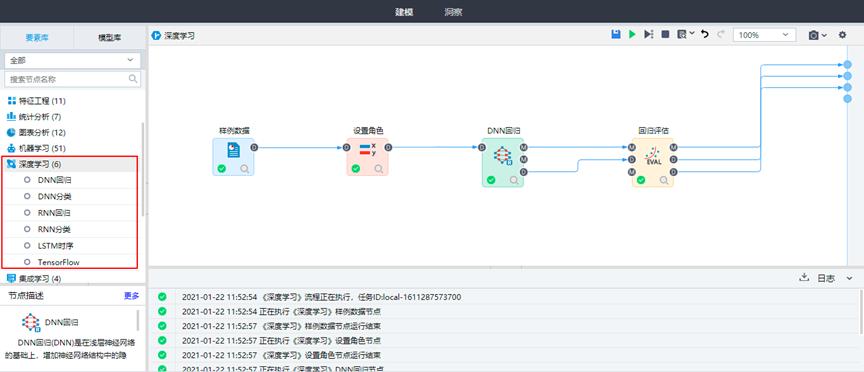
Task: Click the view/preview icon beside the stop button
Action: coord(682,34)
